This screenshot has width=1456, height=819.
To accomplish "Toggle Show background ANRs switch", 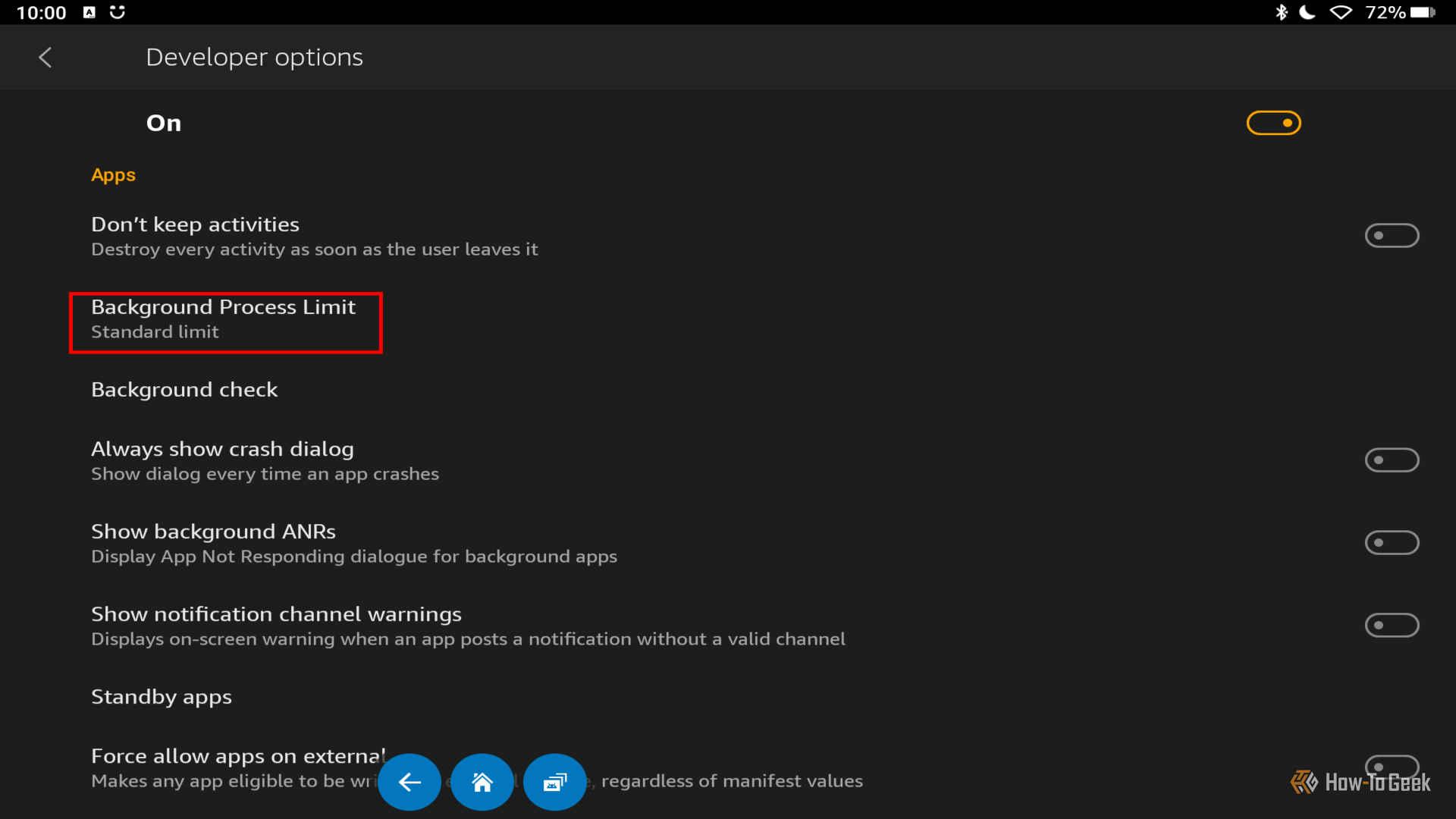I will [x=1392, y=543].
